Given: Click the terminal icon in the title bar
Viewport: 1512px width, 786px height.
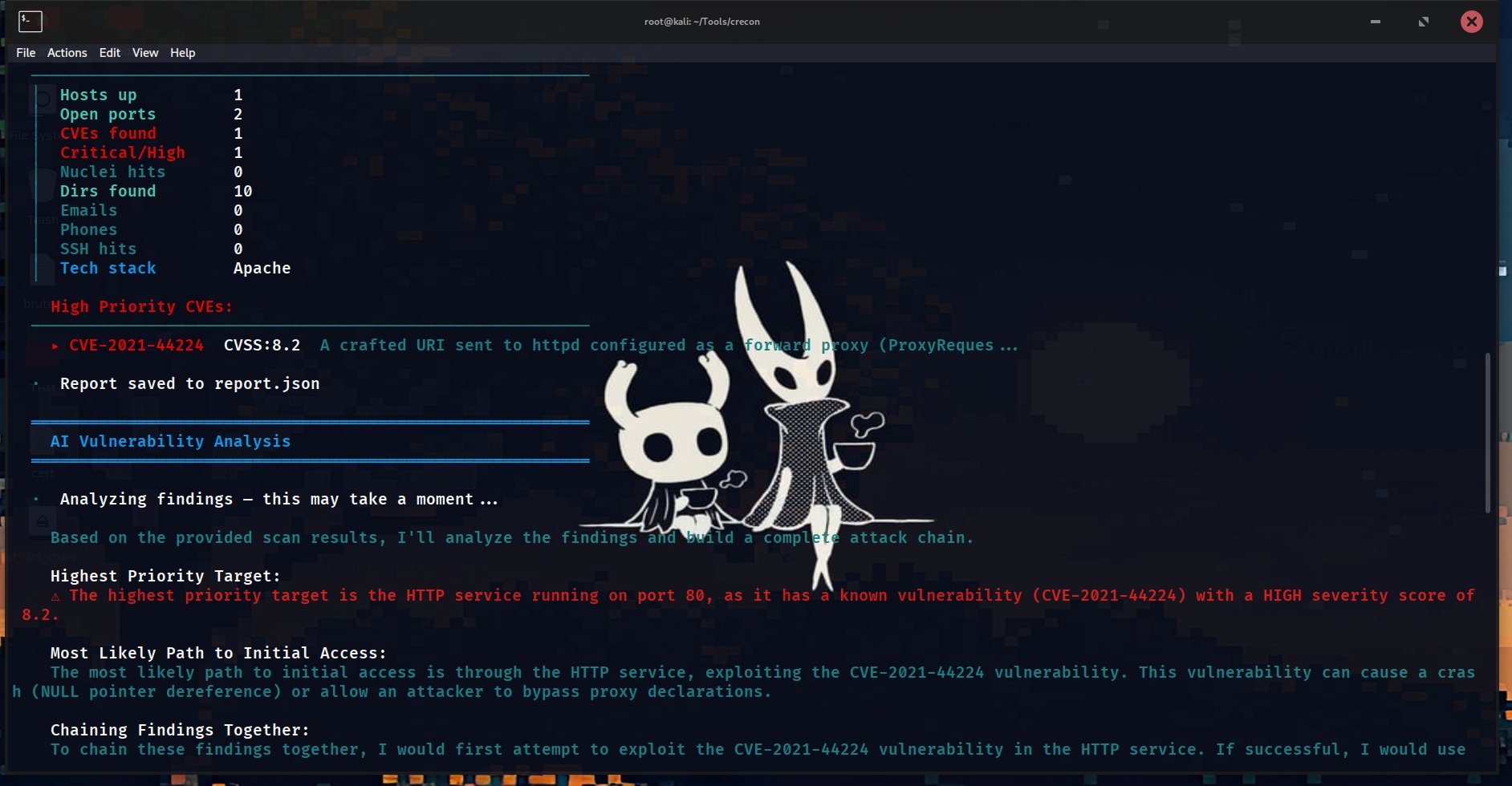Looking at the screenshot, I should 30,21.
